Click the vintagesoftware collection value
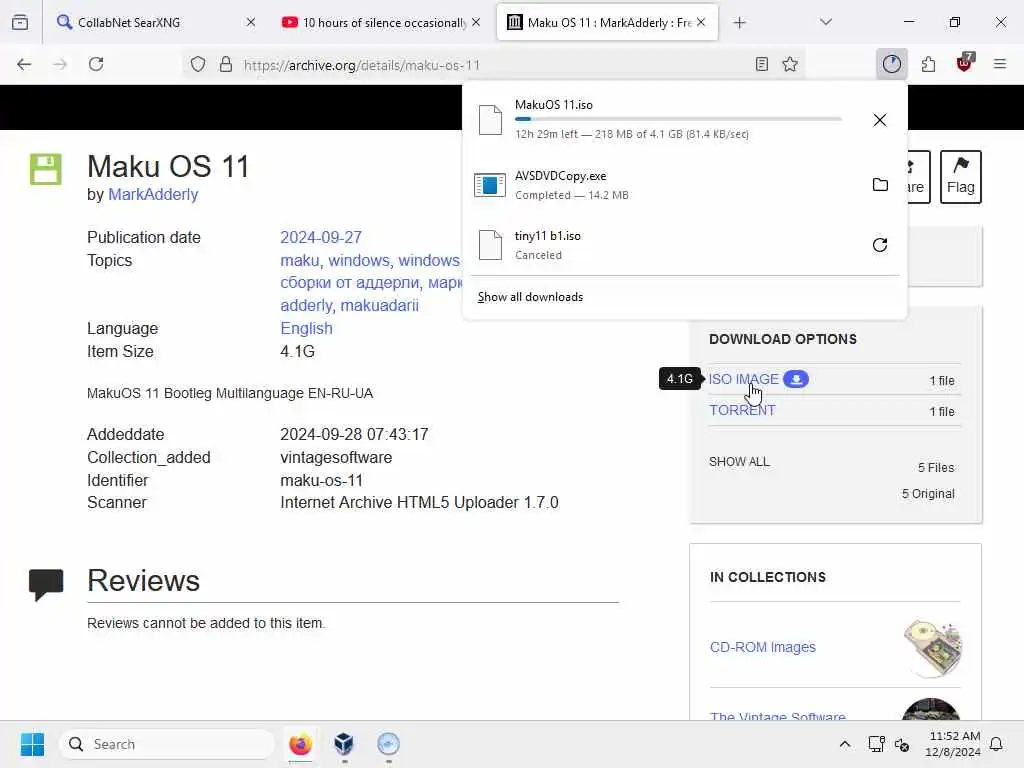1024x768 pixels. click(x=336, y=457)
